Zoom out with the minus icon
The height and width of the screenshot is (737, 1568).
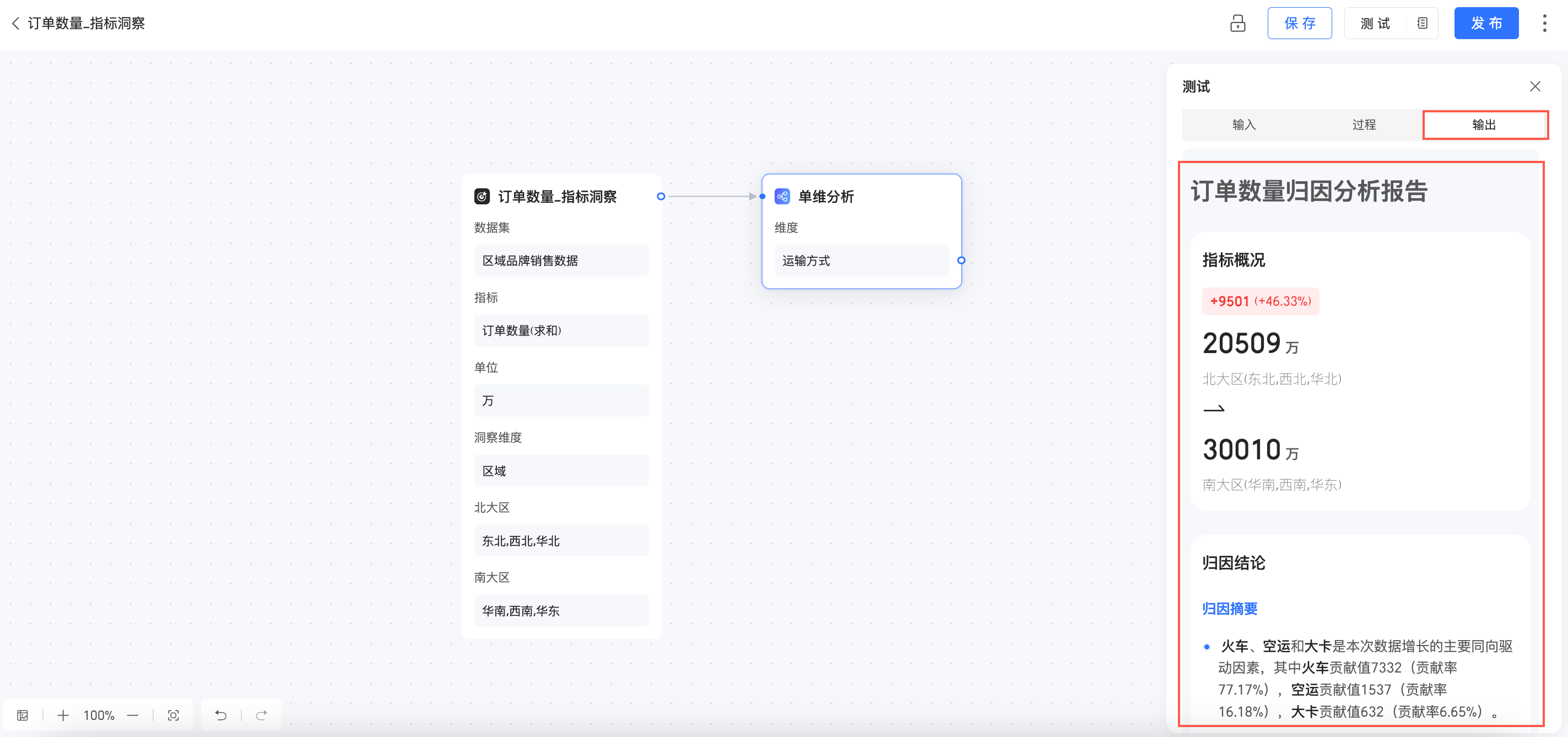click(133, 715)
